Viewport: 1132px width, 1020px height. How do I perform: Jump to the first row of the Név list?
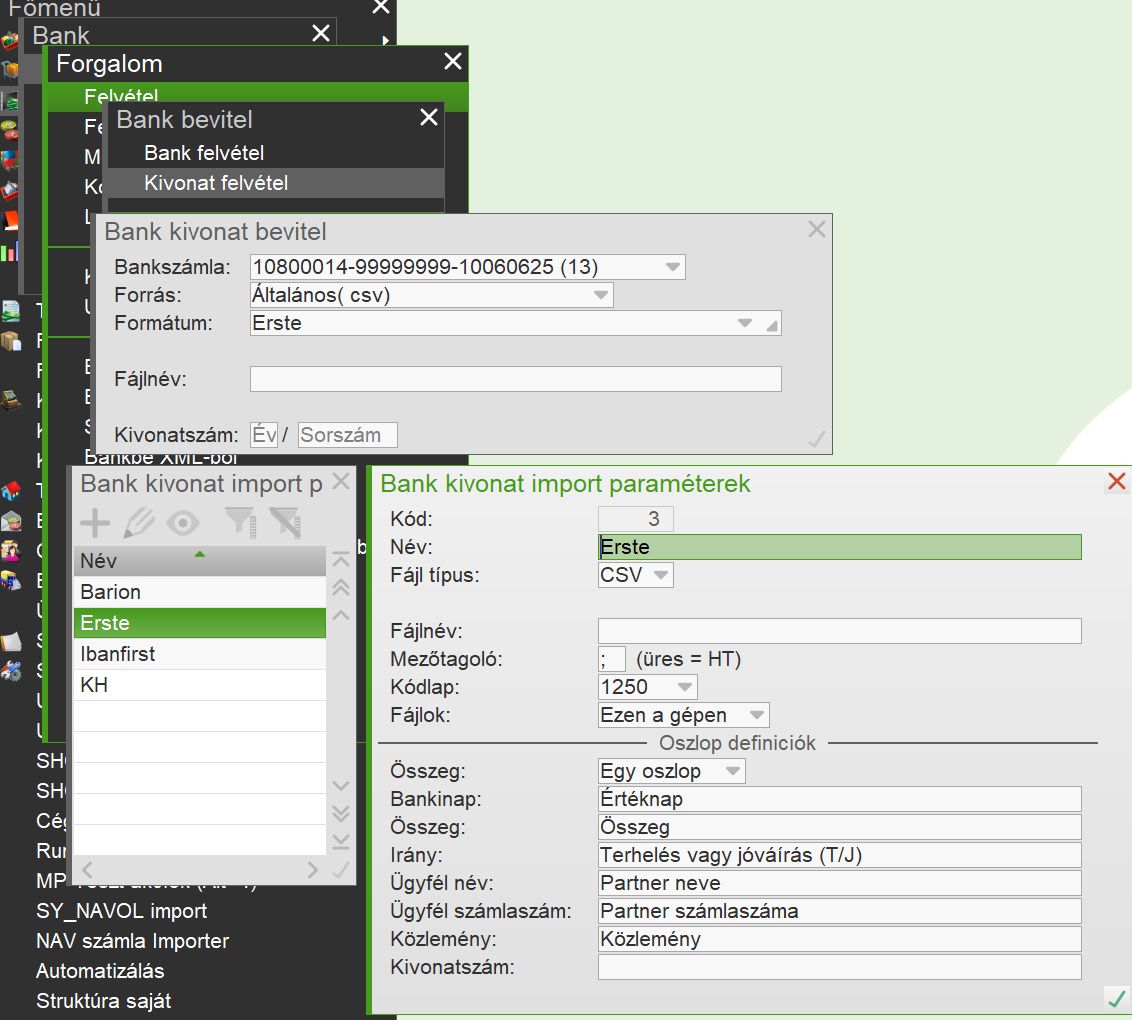pos(341,559)
